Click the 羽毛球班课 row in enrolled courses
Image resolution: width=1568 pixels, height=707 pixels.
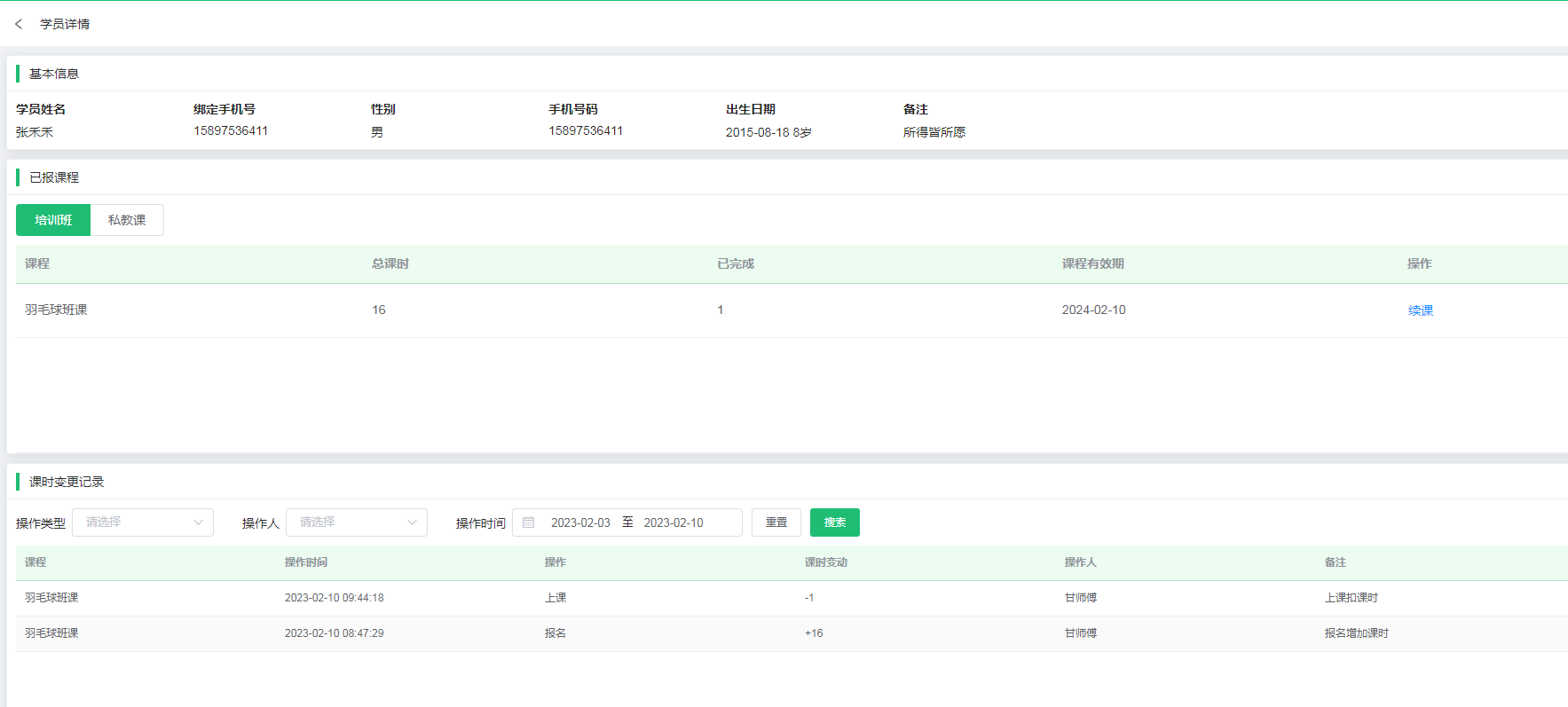pos(56,310)
